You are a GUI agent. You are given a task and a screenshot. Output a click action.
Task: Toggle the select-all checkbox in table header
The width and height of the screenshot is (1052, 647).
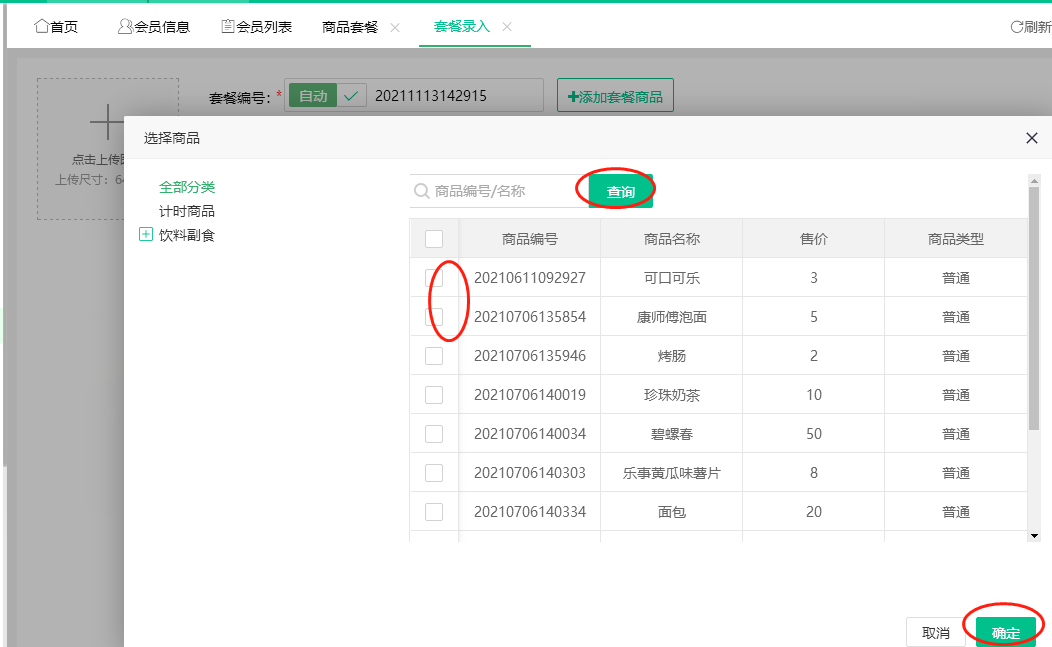(x=433, y=238)
